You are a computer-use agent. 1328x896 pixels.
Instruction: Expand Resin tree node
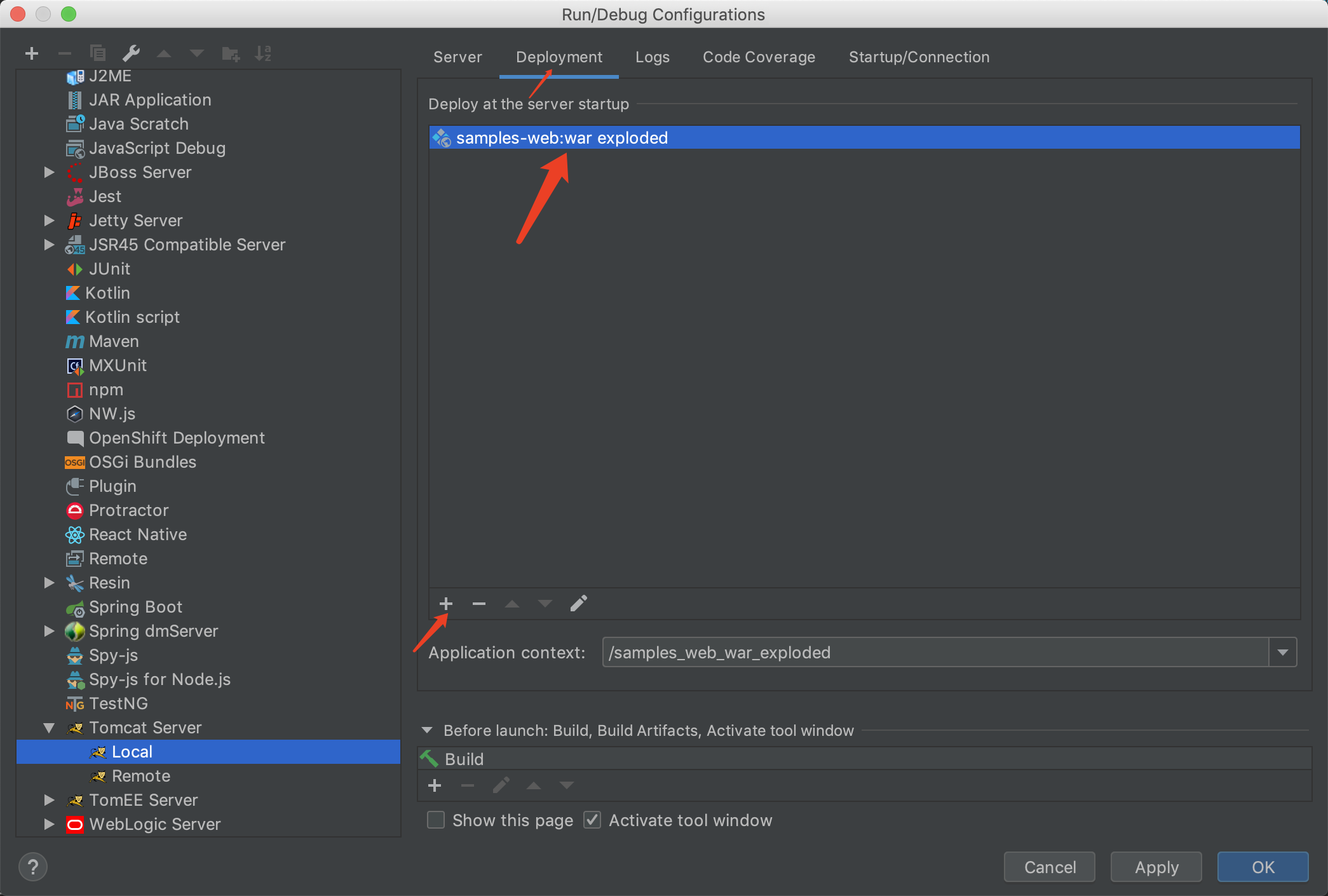click(49, 583)
